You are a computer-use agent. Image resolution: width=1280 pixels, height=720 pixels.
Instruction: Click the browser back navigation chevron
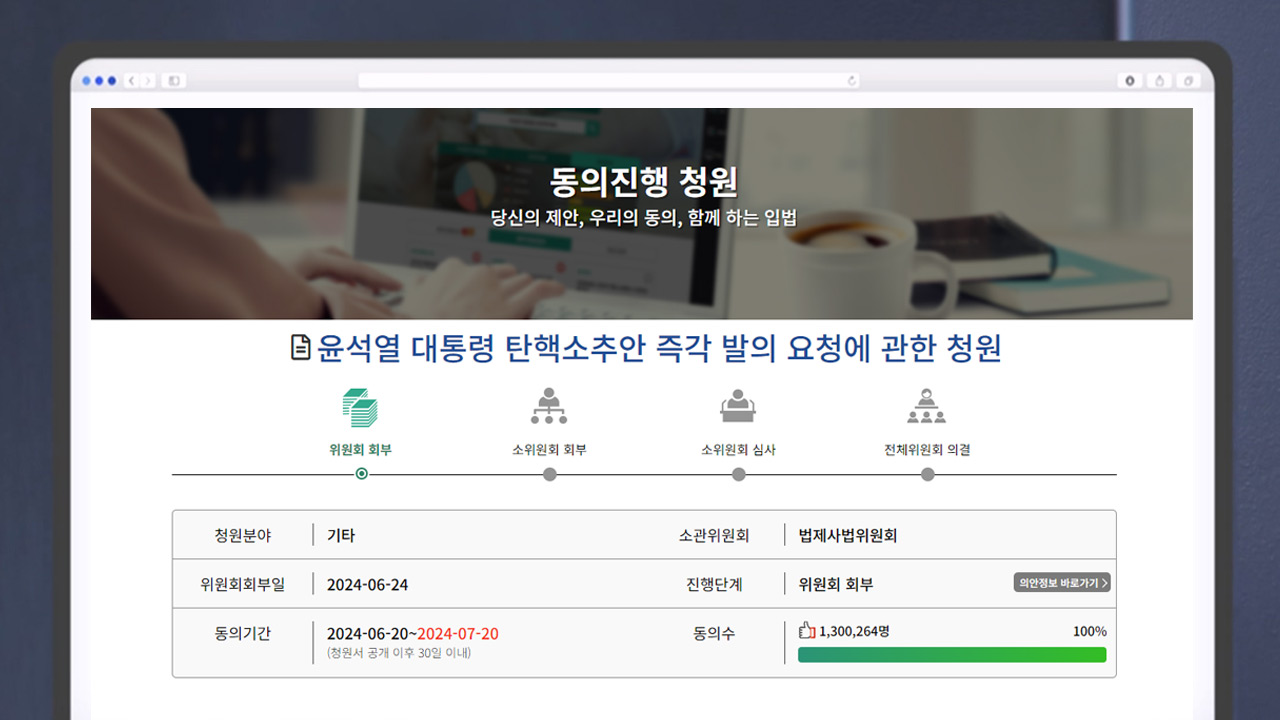click(x=131, y=80)
